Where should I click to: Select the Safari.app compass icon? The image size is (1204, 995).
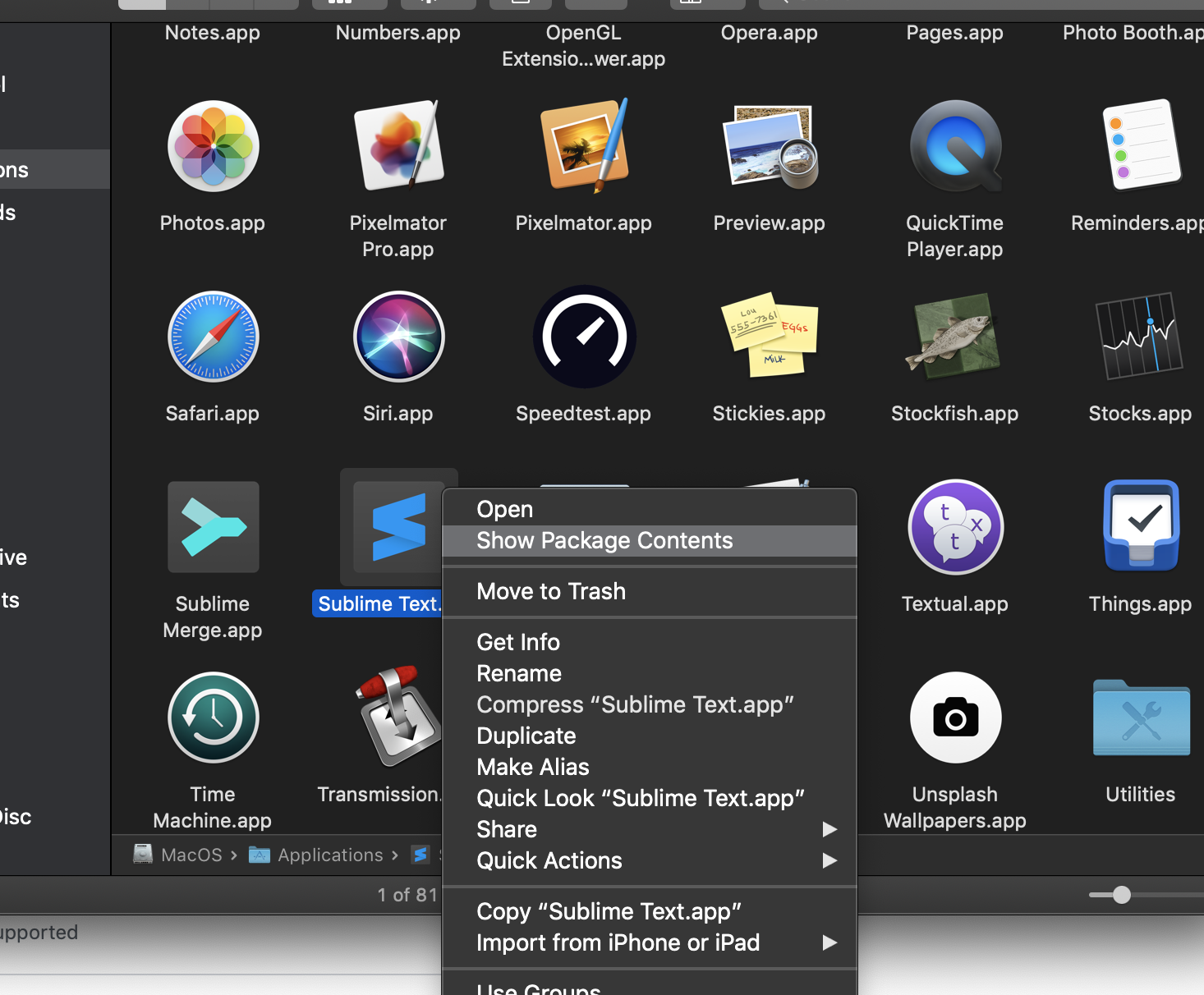[x=214, y=337]
